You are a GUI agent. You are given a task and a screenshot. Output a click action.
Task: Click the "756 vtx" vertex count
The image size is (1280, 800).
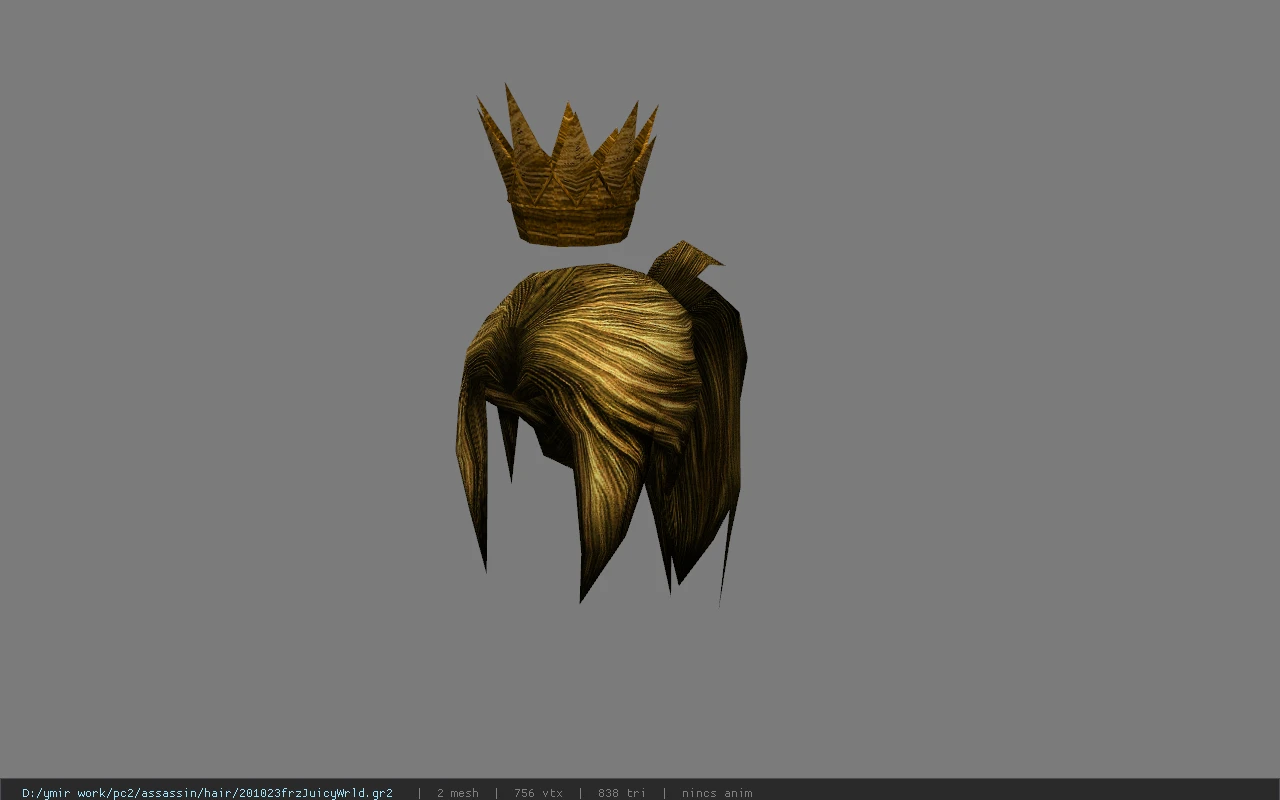[x=538, y=793]
